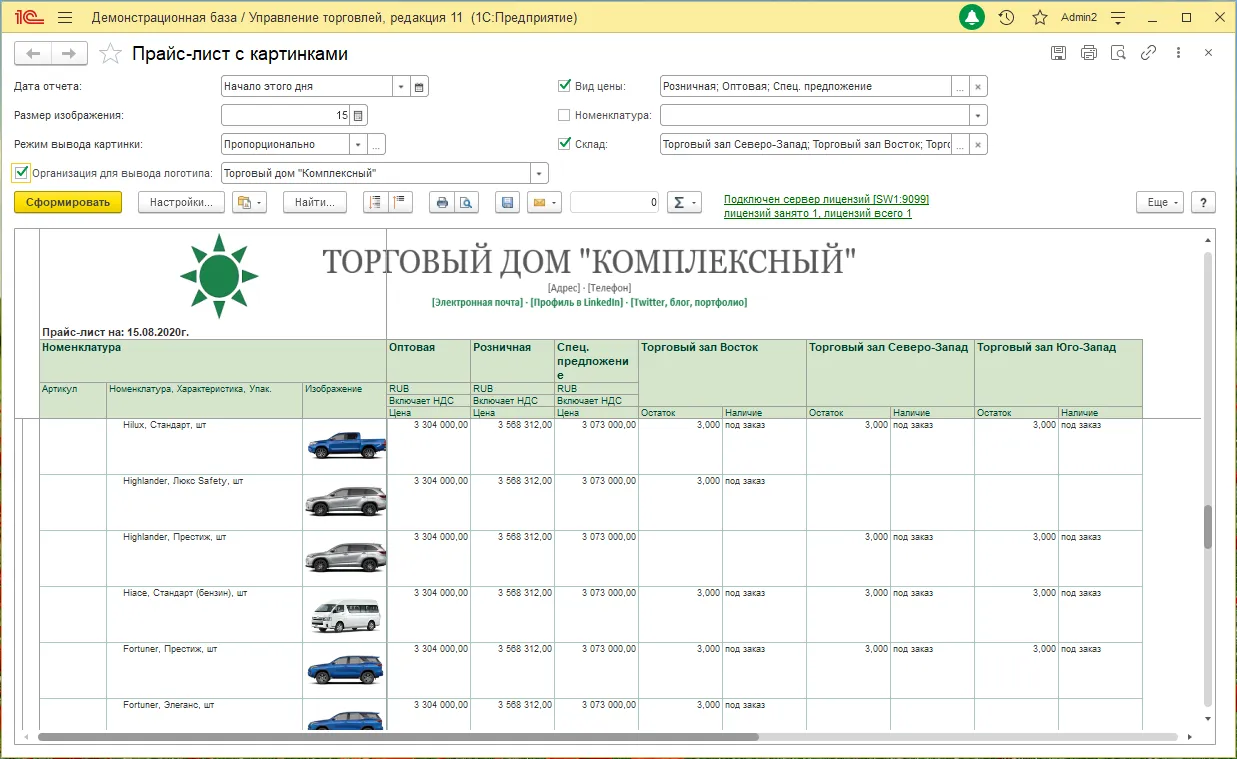Image resolution: width=1237 pixels, height=759 pixels.
Task: Clear the Вид цены field
Action: tap(979, 87)
